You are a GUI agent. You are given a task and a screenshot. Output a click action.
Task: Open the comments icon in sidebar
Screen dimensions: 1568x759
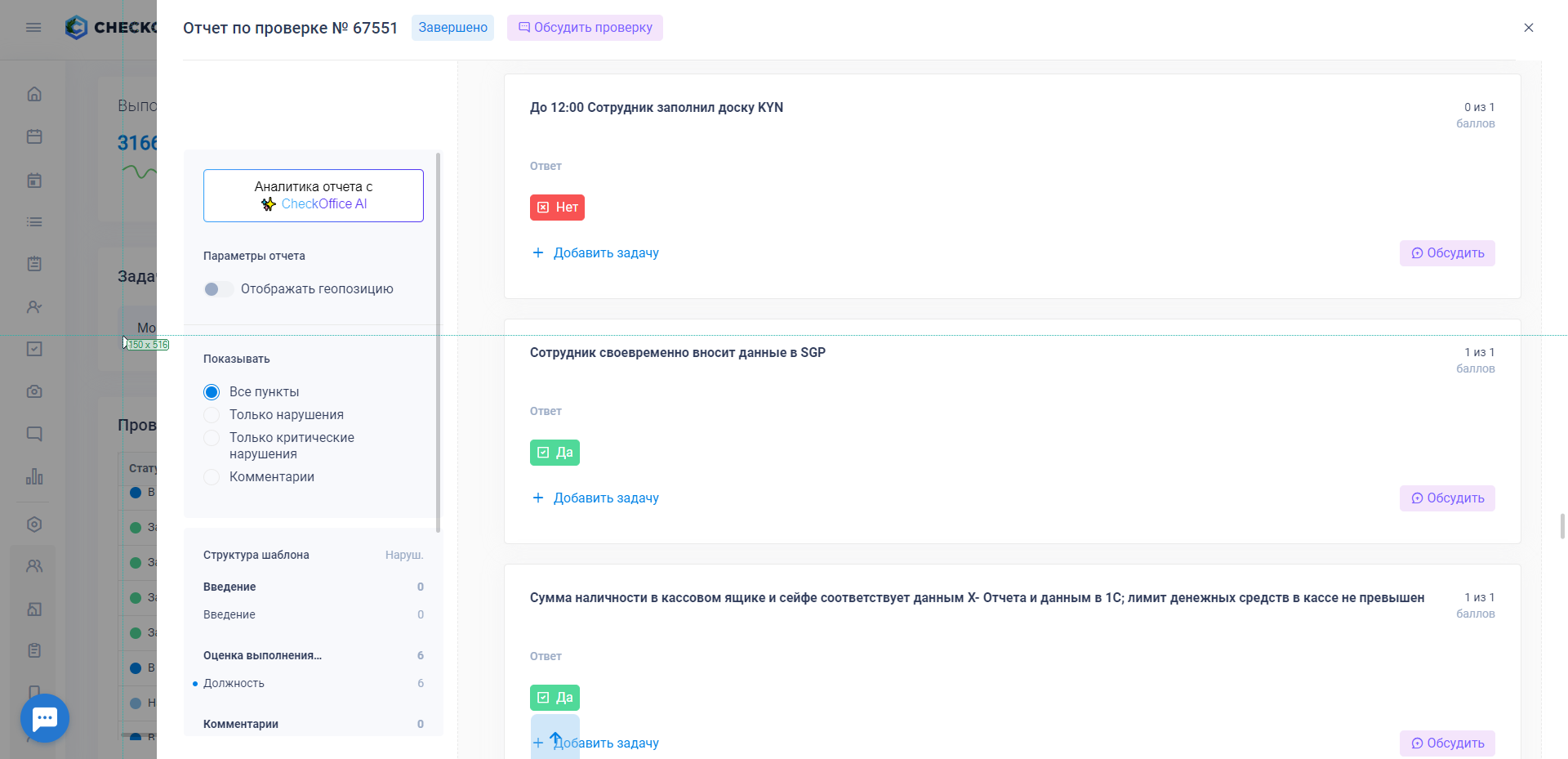pyautogui.click(x=34, y=434)
